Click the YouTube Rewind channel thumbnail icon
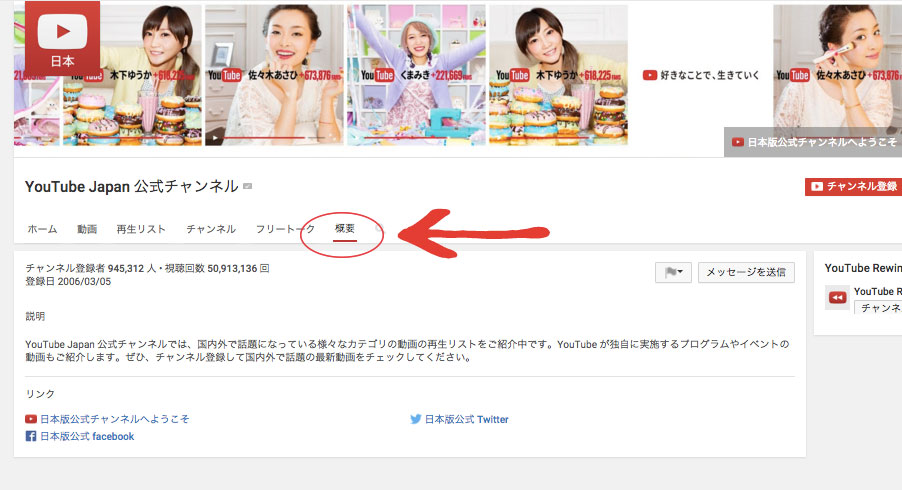This screenshot has width=902, height=490. tap(837, 297)
